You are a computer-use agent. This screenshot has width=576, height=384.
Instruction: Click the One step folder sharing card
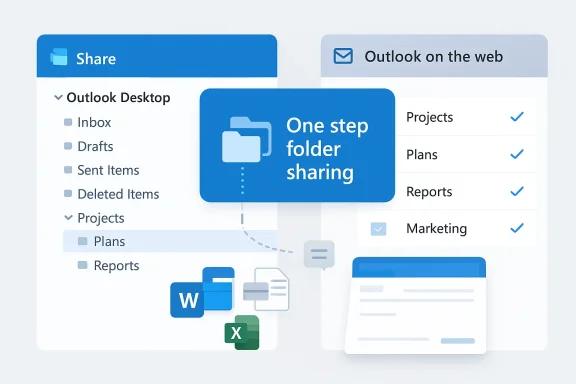[x=297, y=145]
